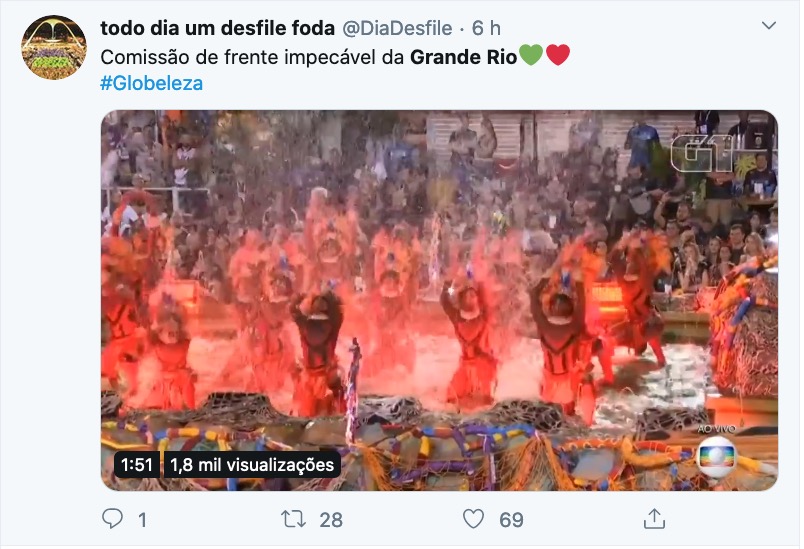Click the 1,8 mil visualizações label
804x549 pixels.
coord(252,464)
